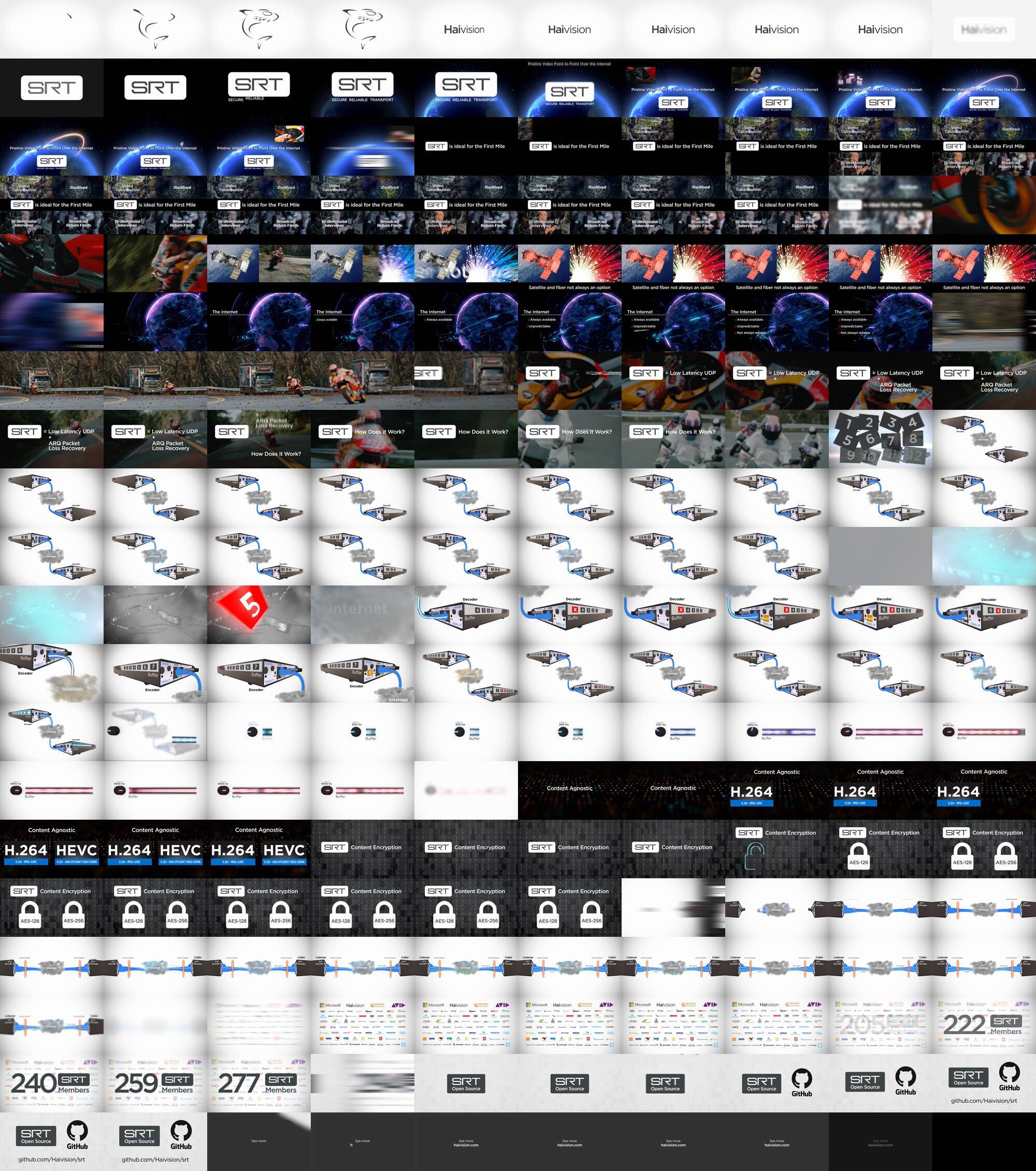Click the blurred Haivision logo frame

pos(983,29)
